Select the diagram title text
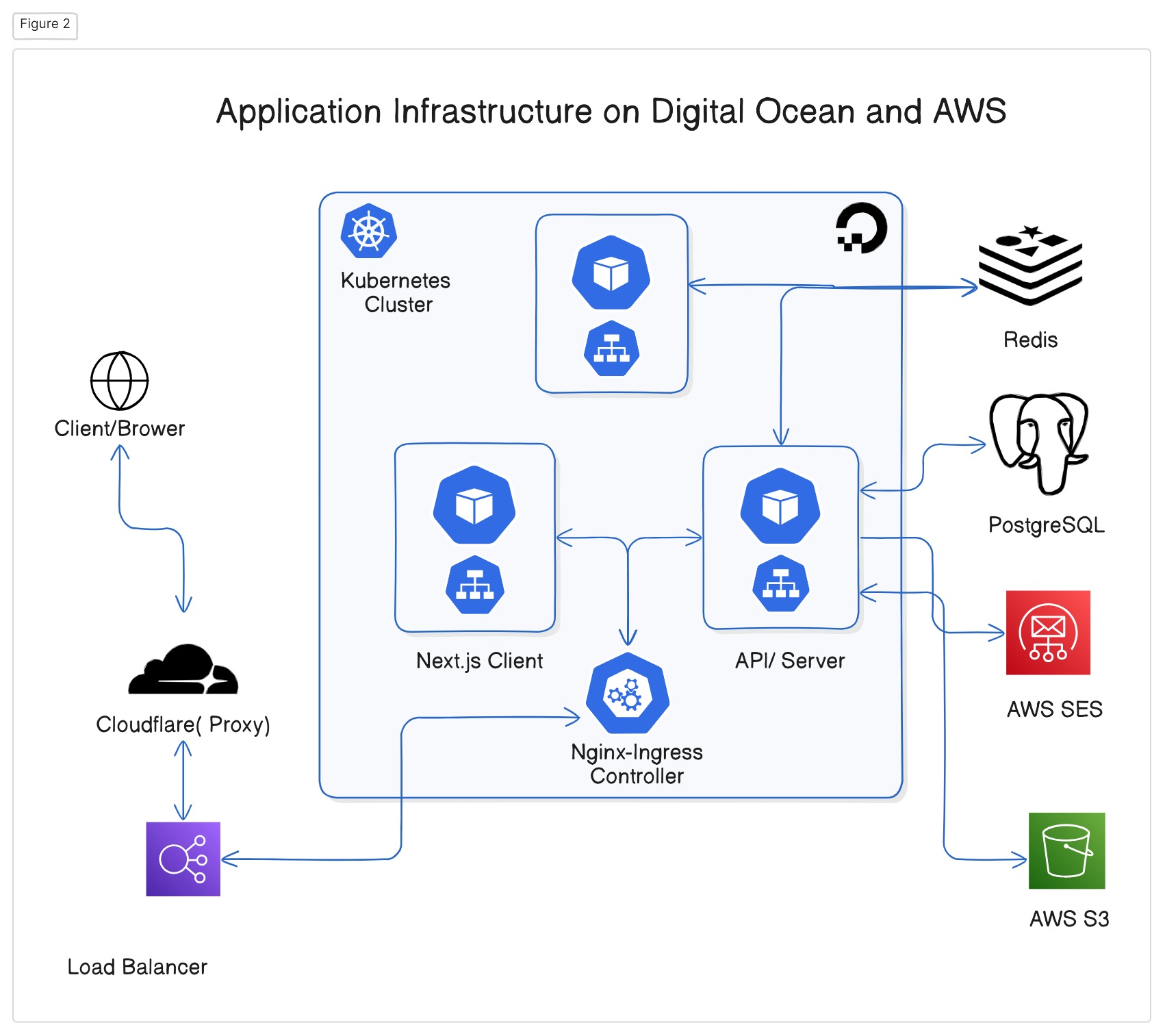 click(x=611, y=111)
